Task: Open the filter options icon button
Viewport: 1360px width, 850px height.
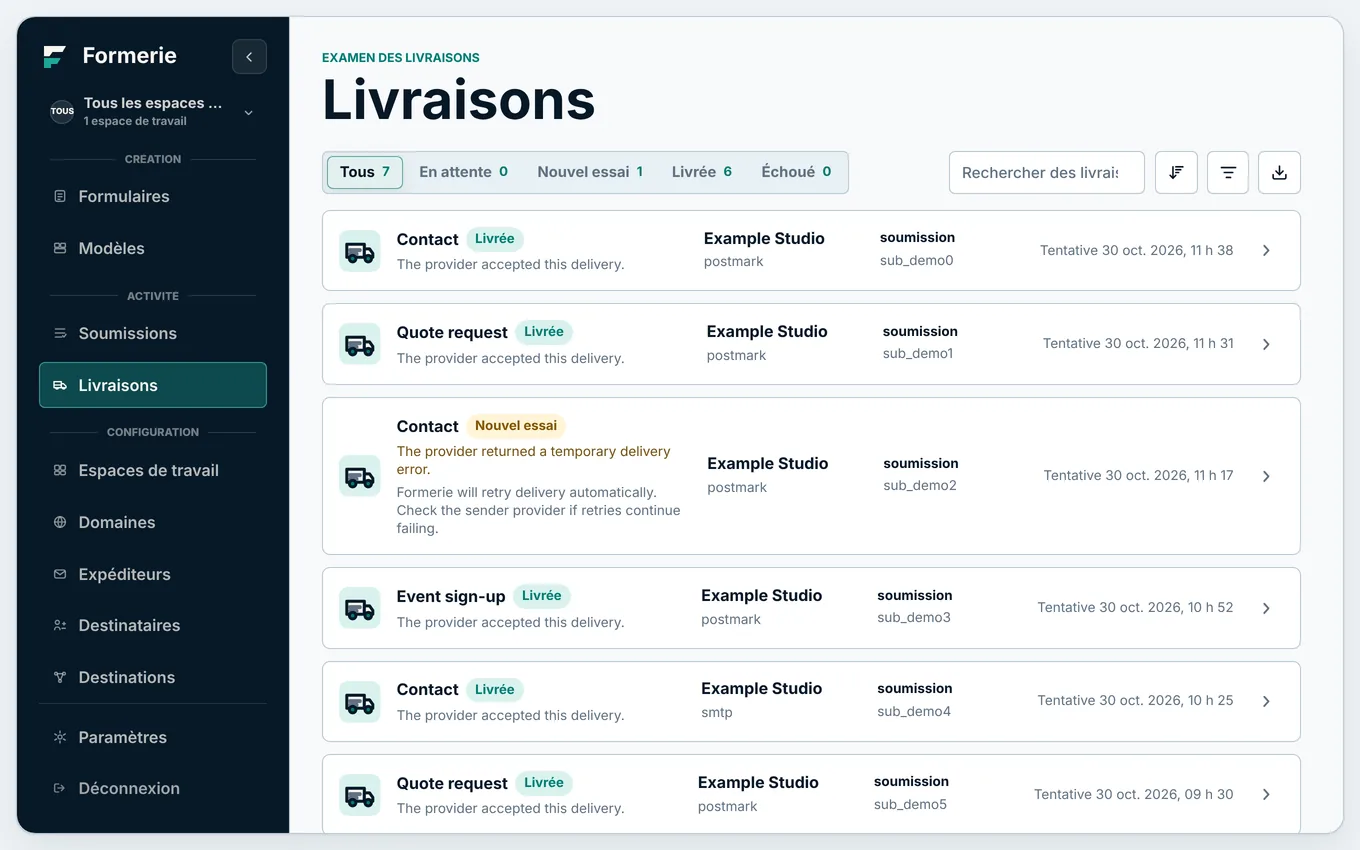Action: 1228,172
